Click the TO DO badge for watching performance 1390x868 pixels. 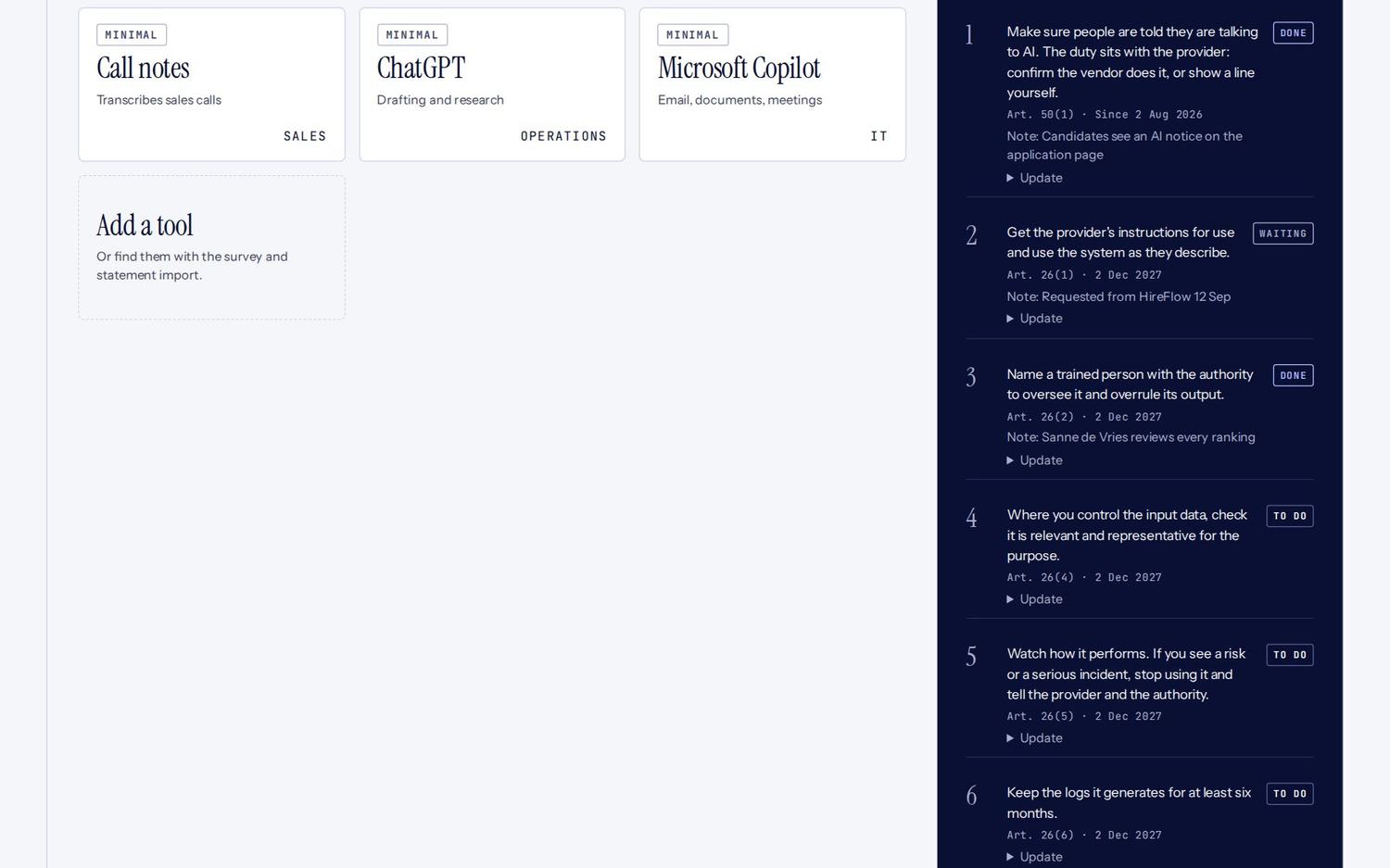(1290, 655)
